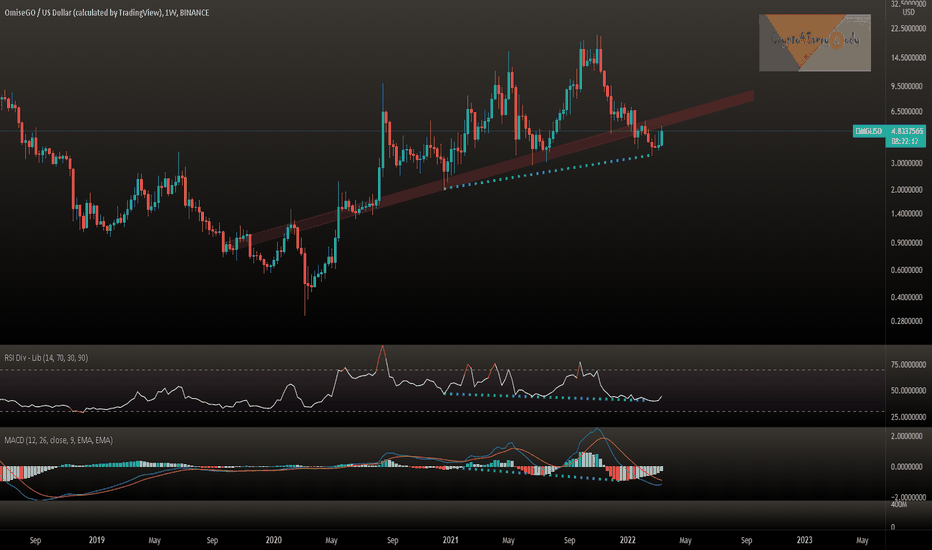Click the 1.4000000 price axis label
Viewport: 932px width, 550px height.
click(908, 213)
